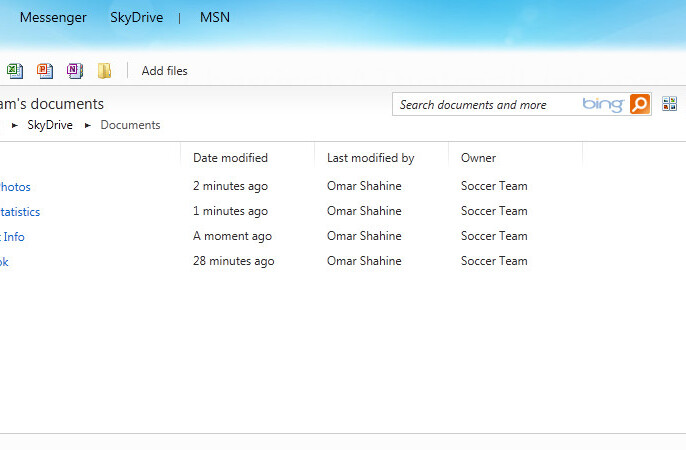Click the Bing logo in search box
This screenshot has height=450, width=686.
pyautogui.click(x=603, y=104)
